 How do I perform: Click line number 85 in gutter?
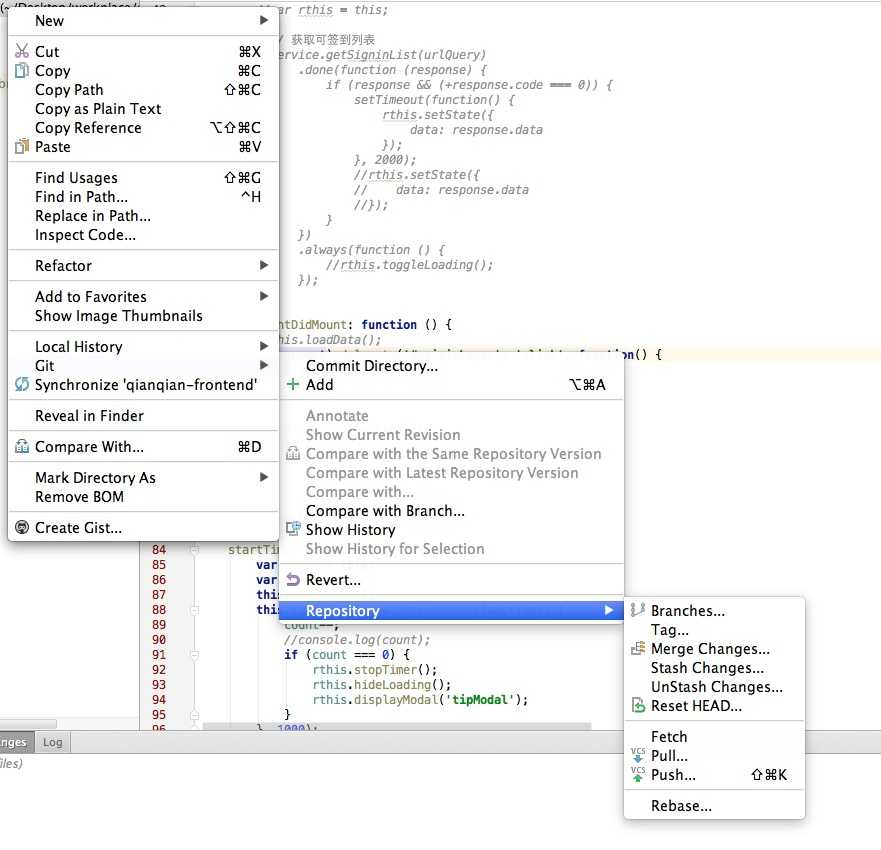tap(159, 565)
